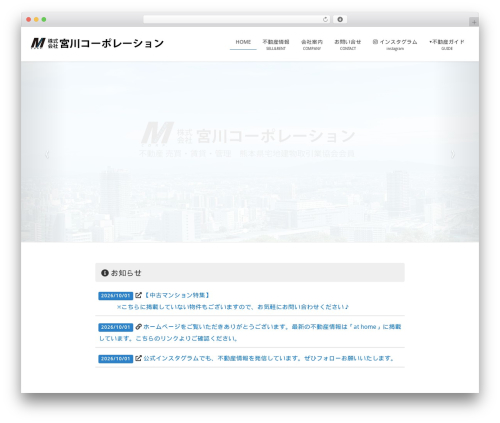
Task: Click the yellow minimize window button
Action: (36, 19)
